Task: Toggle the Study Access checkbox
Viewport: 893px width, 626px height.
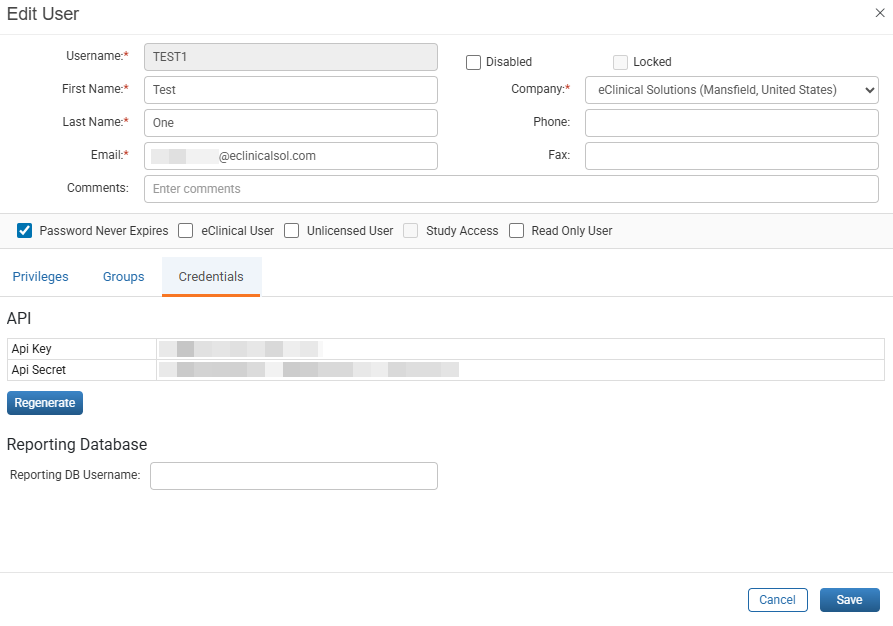Action: pos(411,231)
